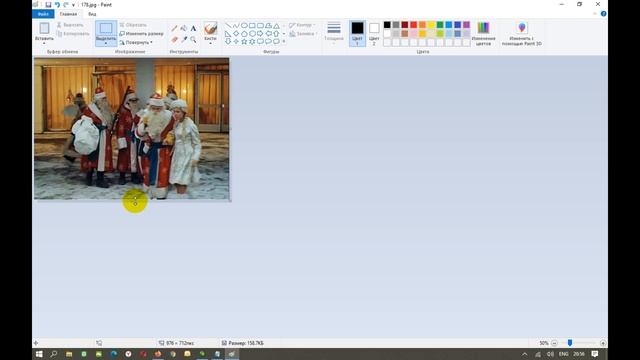The width and height of the screenshot is (640, 360).
Task: Click the zoom out minus button
Action: [554, 343]
